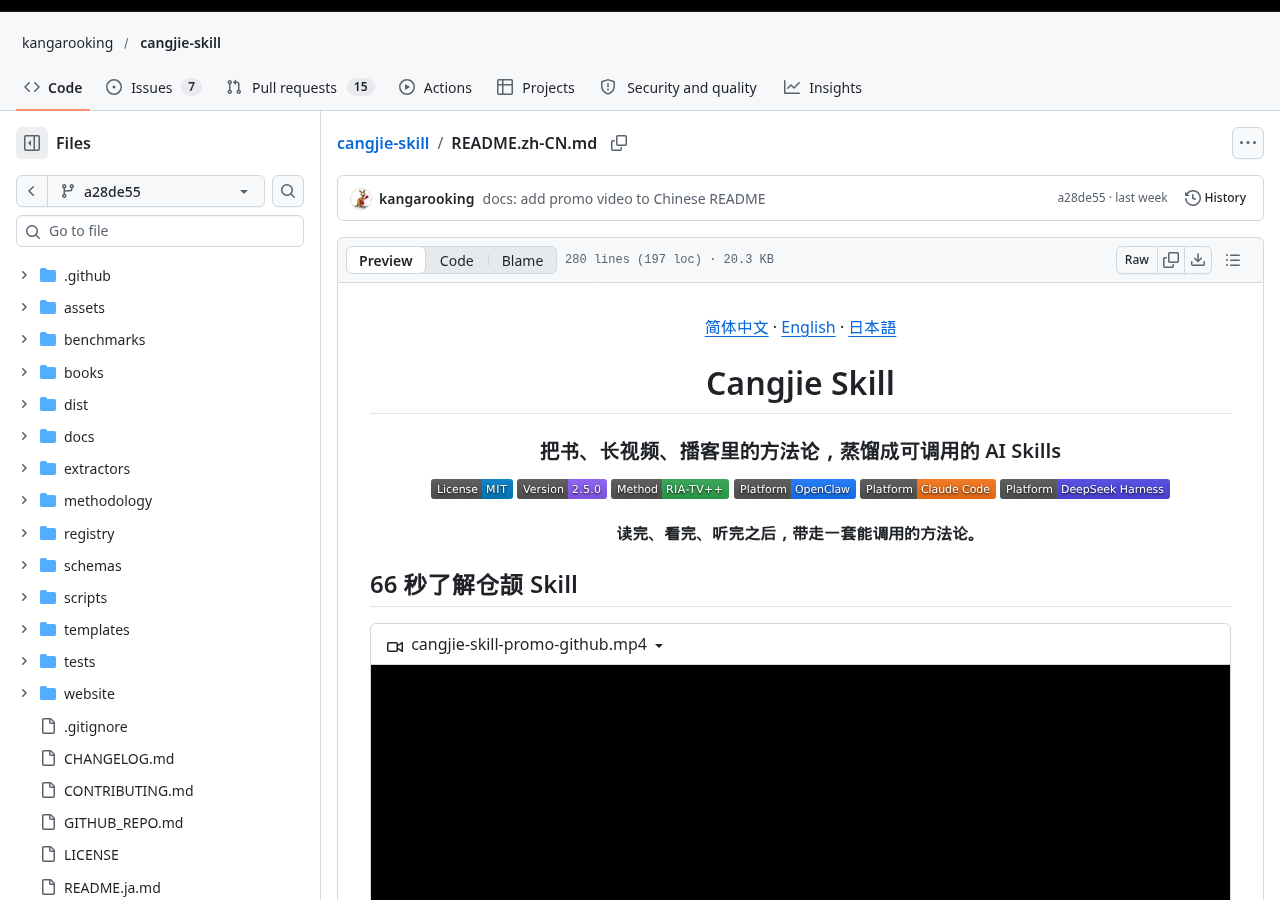Viewport: 1280px width, 900px height.
Task: Open the a28de55 commit hash link
Action: 1081,198
